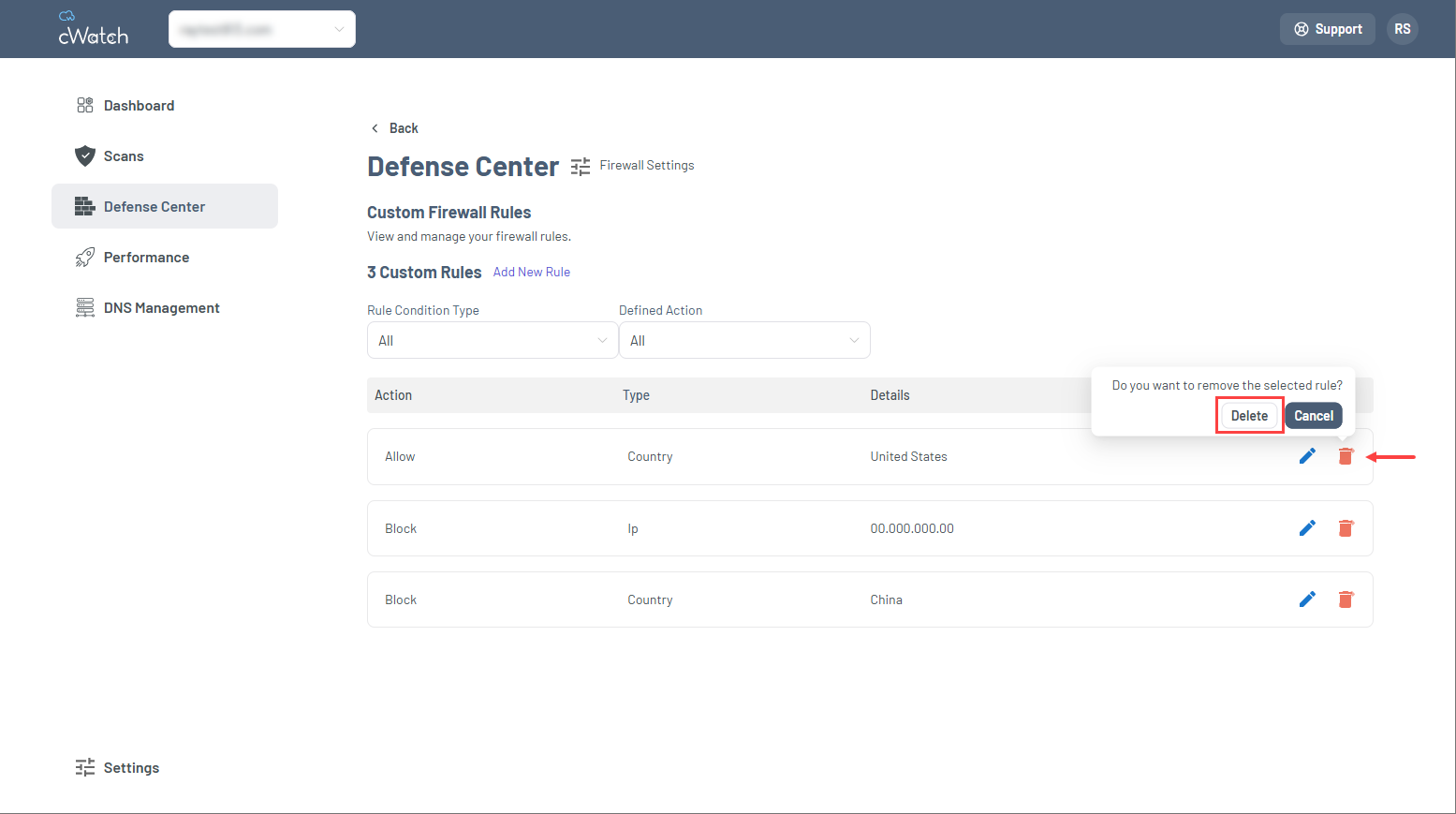This screenshot has height=814, width=1456.
Task: Click the 'Allow' action cell
Action: click(x=400, y=457)
